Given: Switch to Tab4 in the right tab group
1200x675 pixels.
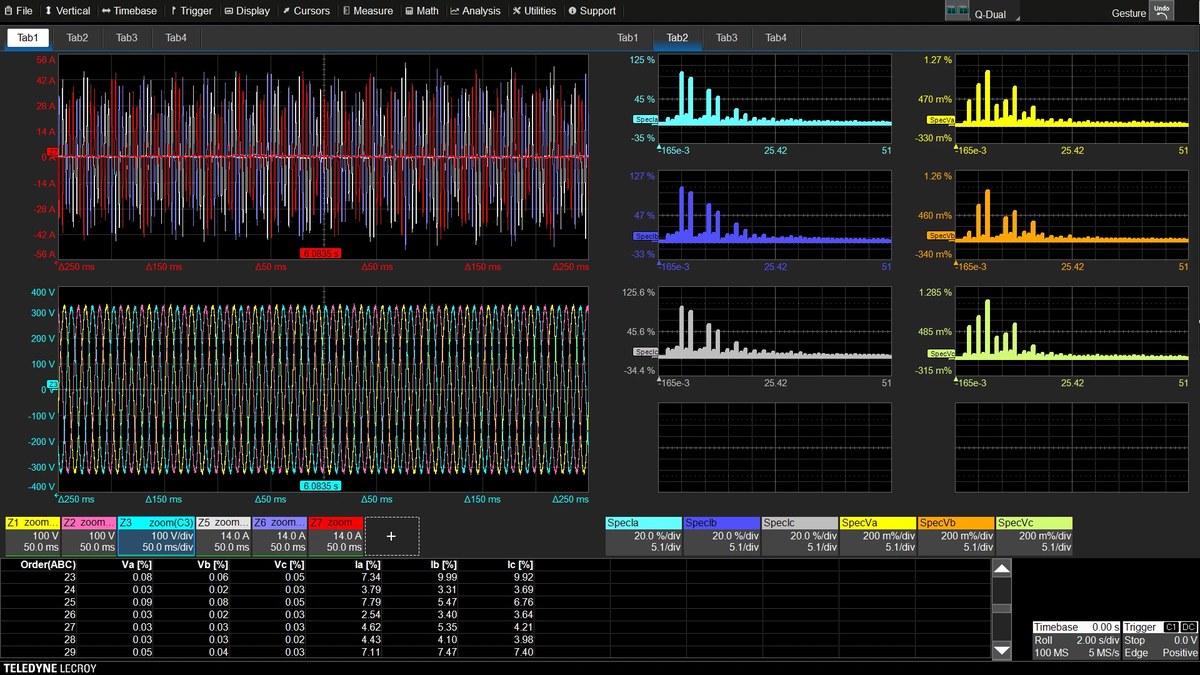Looking at the screenshot, I should pyautogui.click(x=776, y=38).
